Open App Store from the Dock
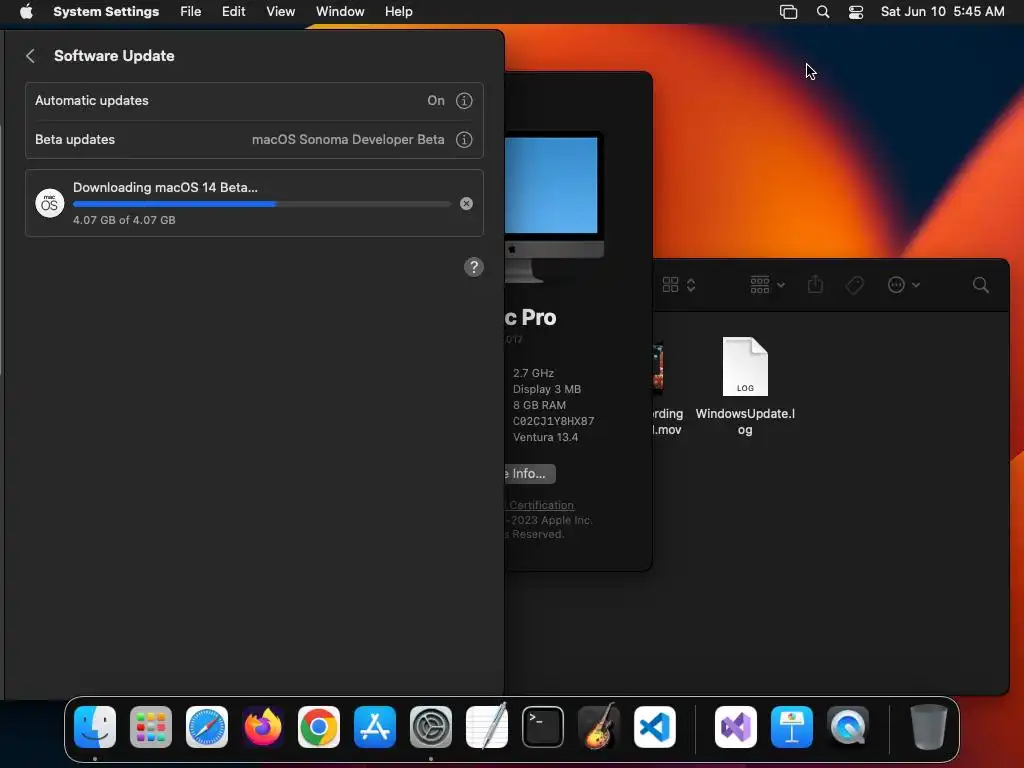The image size is (1024, 768). (375, 727)
